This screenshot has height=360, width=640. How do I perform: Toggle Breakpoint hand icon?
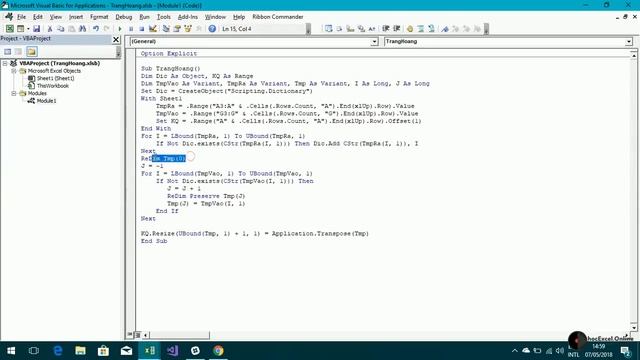pos(409,29)
